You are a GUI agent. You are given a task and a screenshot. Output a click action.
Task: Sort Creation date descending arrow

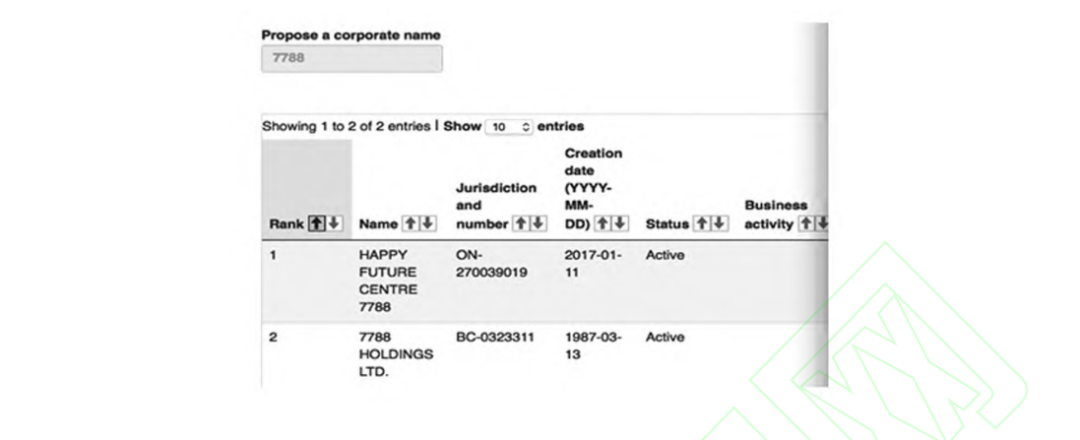[x=620, y=224]
